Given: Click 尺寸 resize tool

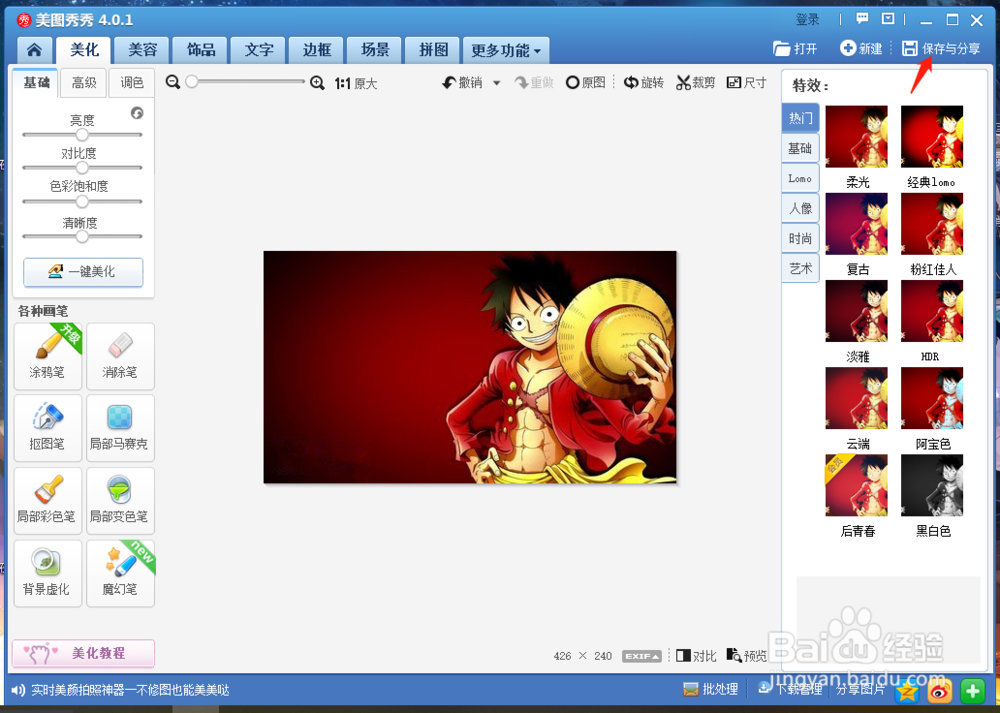Looking at the screenshot, I should tap(746, 83).
